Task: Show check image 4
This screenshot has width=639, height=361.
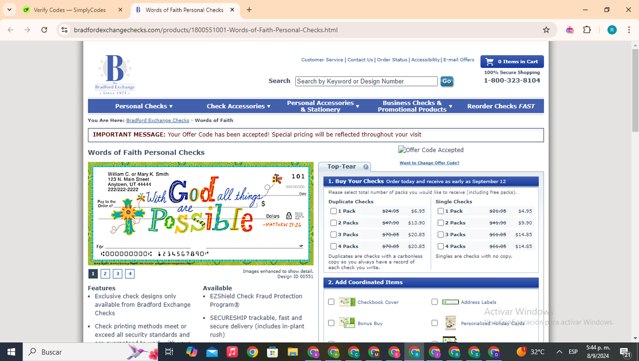Action: coord(130,274)
